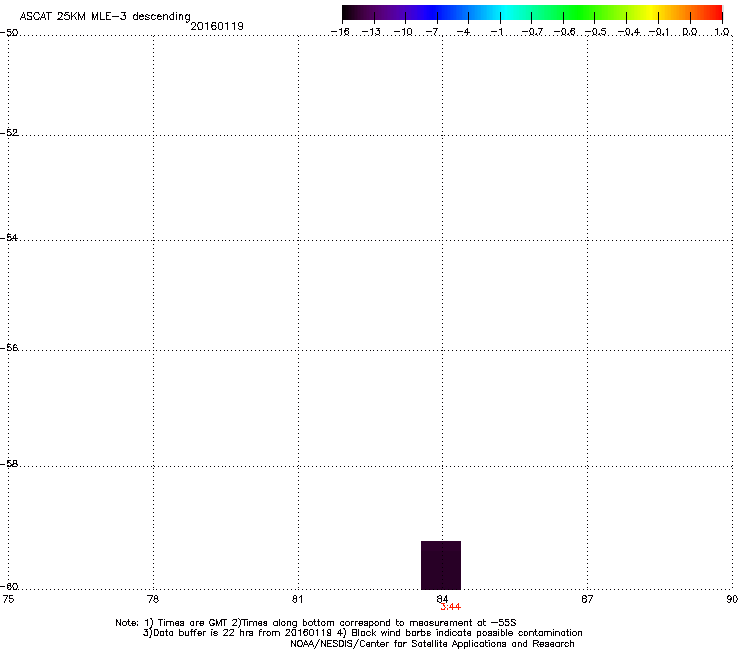Click the -52 latitude axis label
740x650 pixels.
(x=9, y=133)
